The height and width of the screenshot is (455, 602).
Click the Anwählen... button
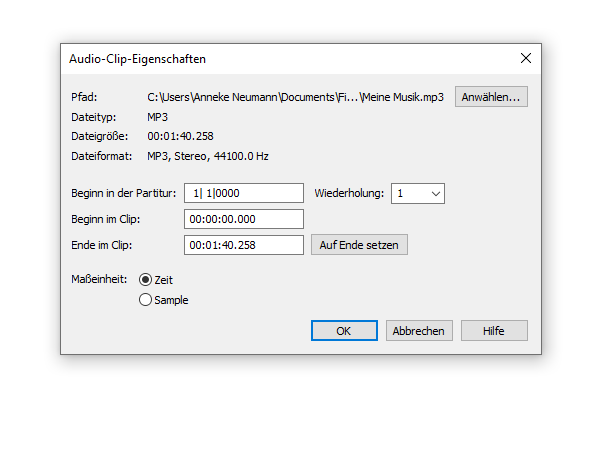pos(491,97)
